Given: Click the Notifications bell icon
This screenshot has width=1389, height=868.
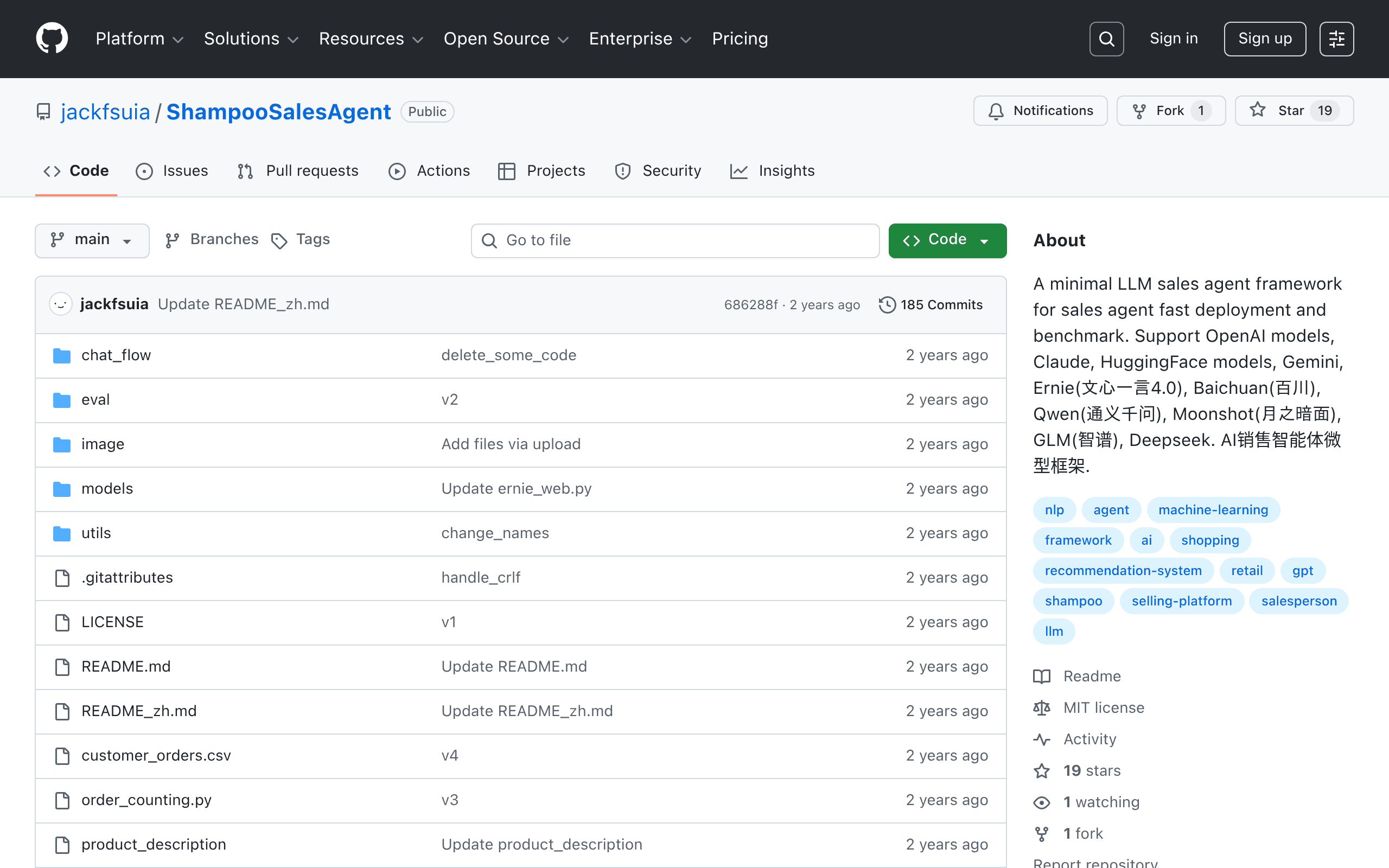Looking at the screenshot, I should pyautogui.click(x=996, y=111).
